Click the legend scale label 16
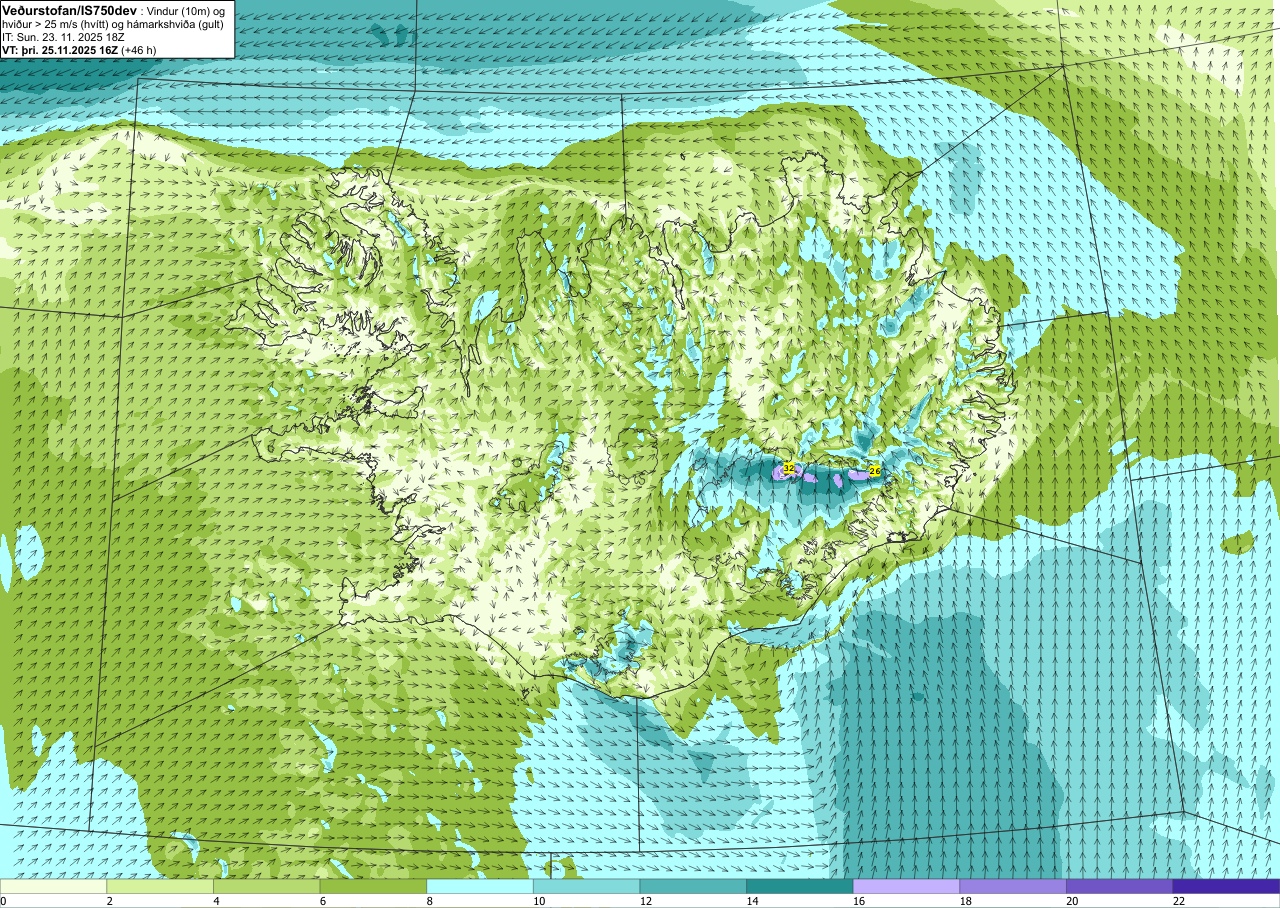This screenshot has height=908, width=1280. 859,901
